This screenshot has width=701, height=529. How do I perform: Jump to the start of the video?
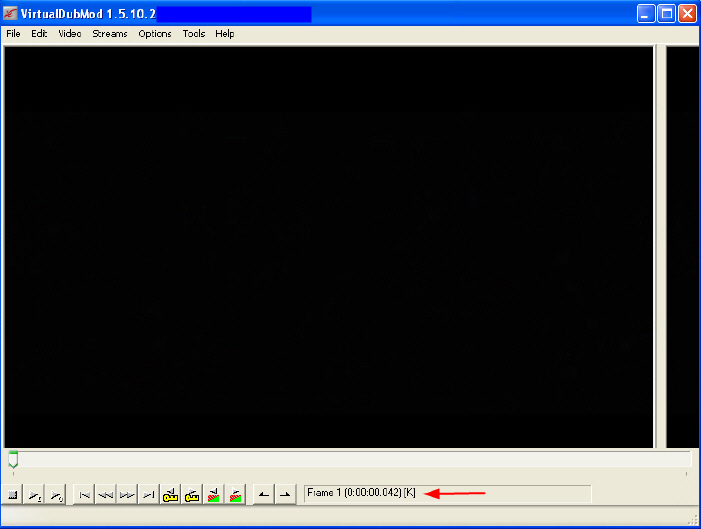click(x=84, y=495)
